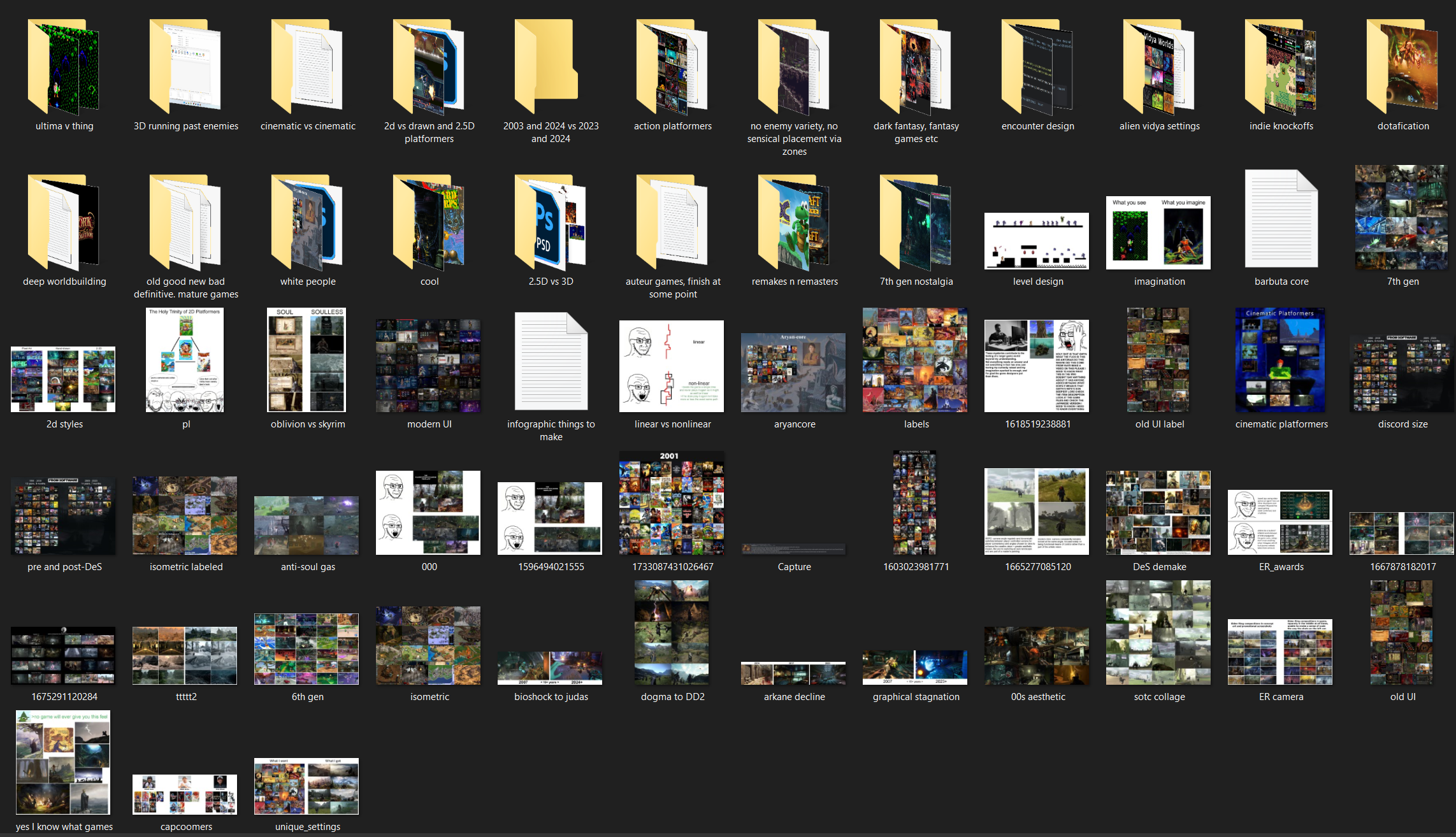Screen dimensions: 1456x837
Task: Select the 'labels' collage thumbnail
Action: (915, 360)
